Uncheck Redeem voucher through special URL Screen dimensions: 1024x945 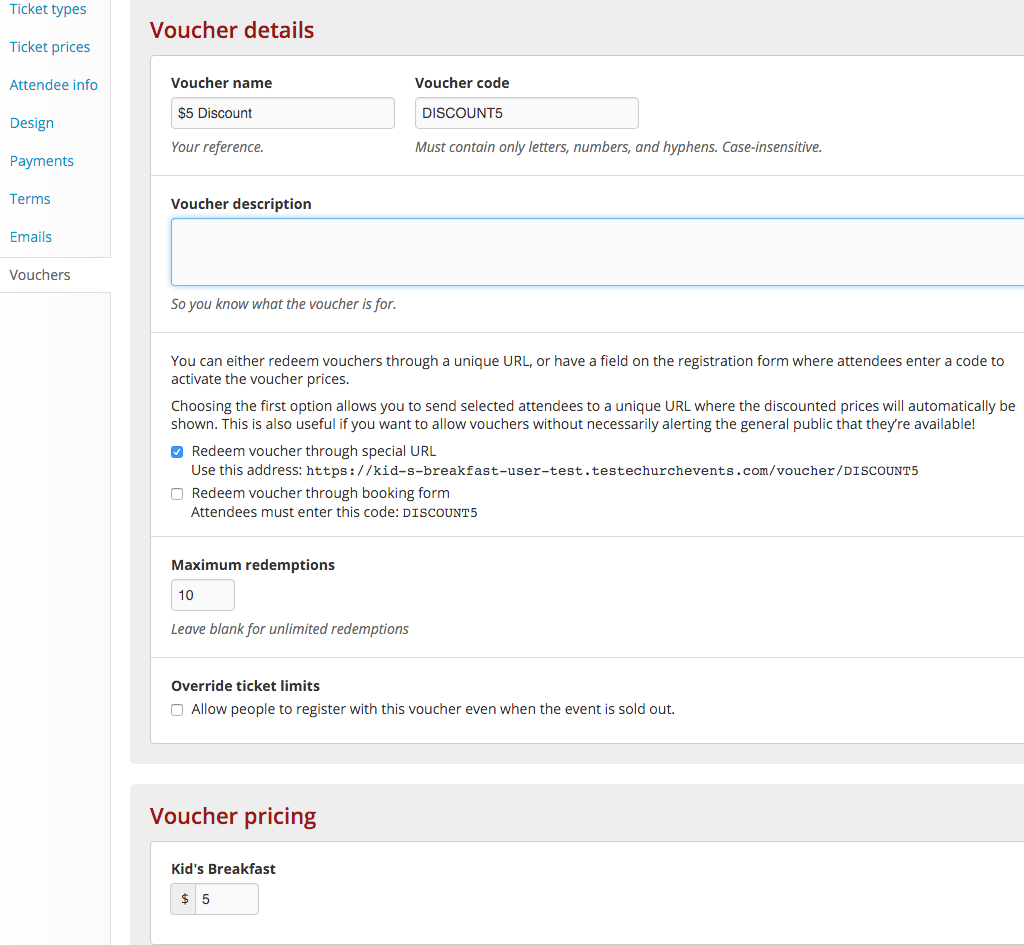177,452
